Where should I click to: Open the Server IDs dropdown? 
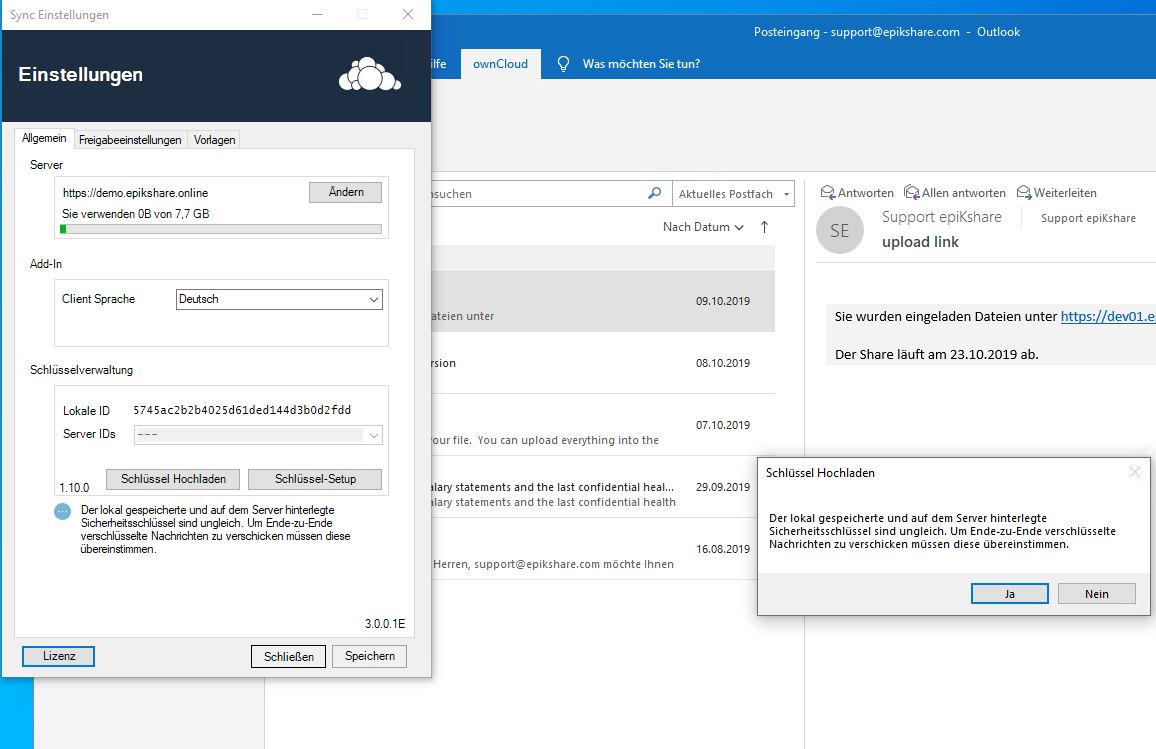coord(258,435)
